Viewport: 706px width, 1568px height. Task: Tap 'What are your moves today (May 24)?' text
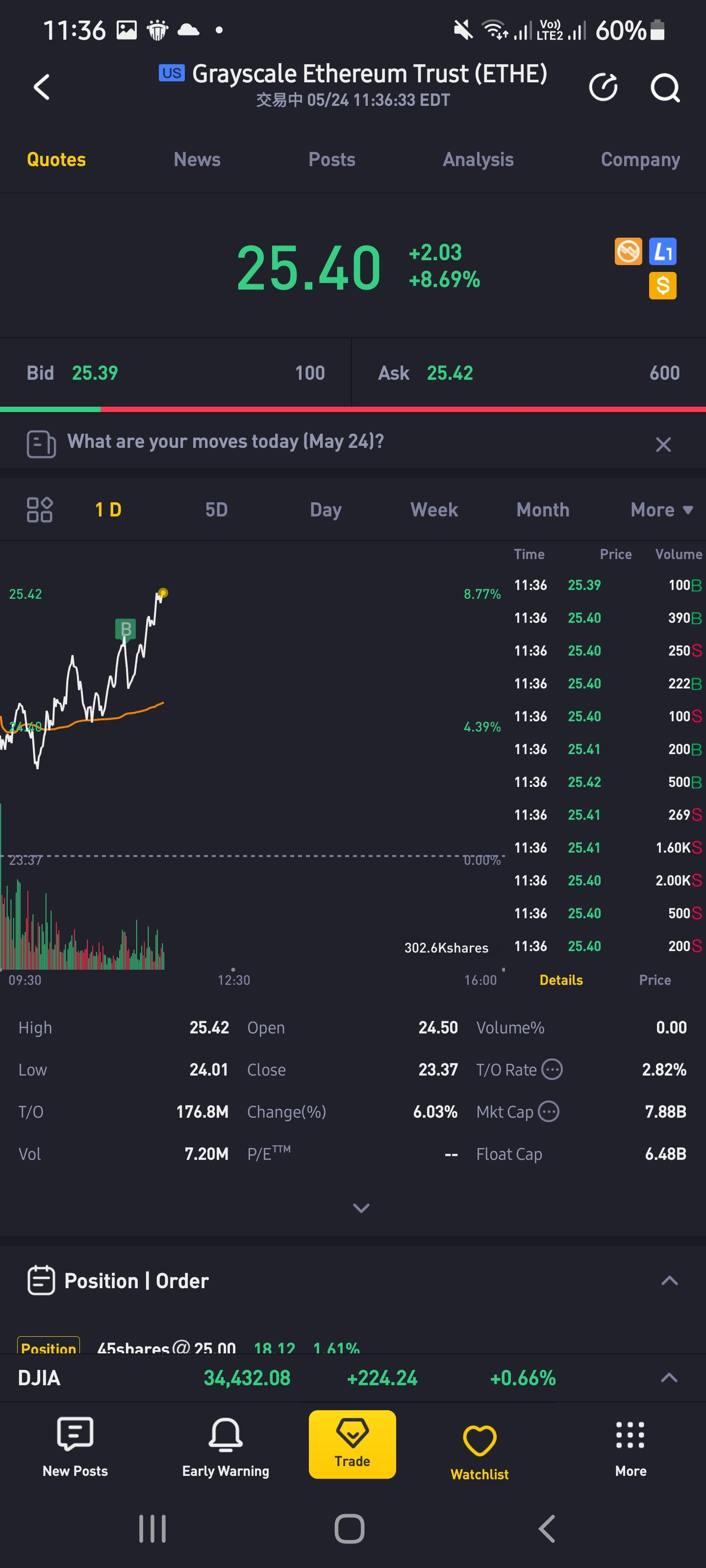[x=226, y=441]
